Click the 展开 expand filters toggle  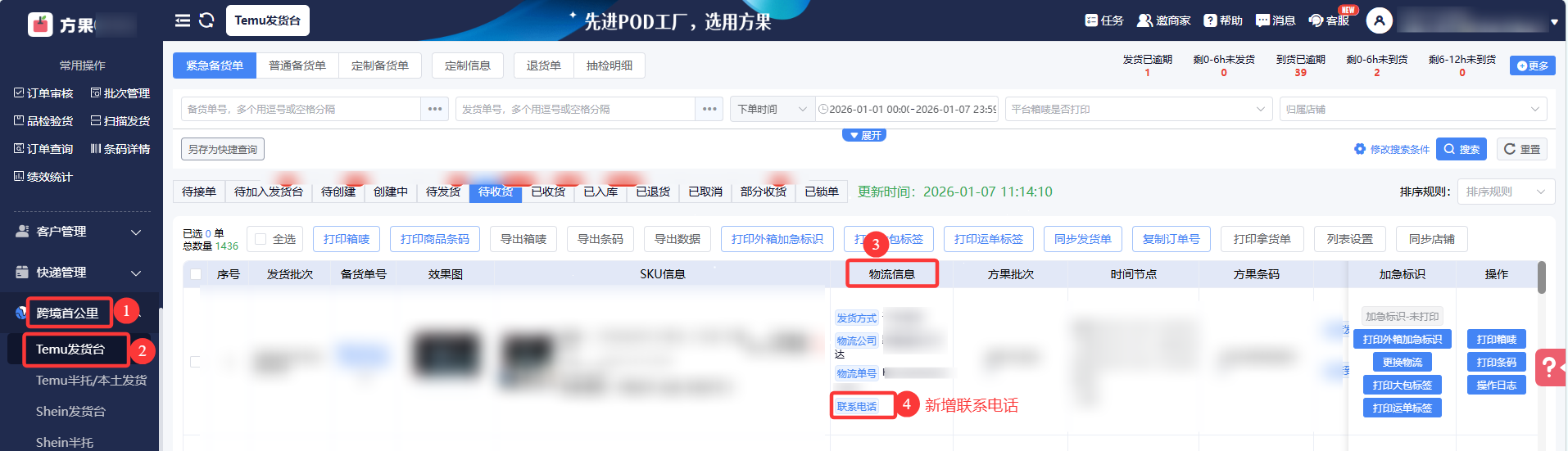[x=864, y=135]
